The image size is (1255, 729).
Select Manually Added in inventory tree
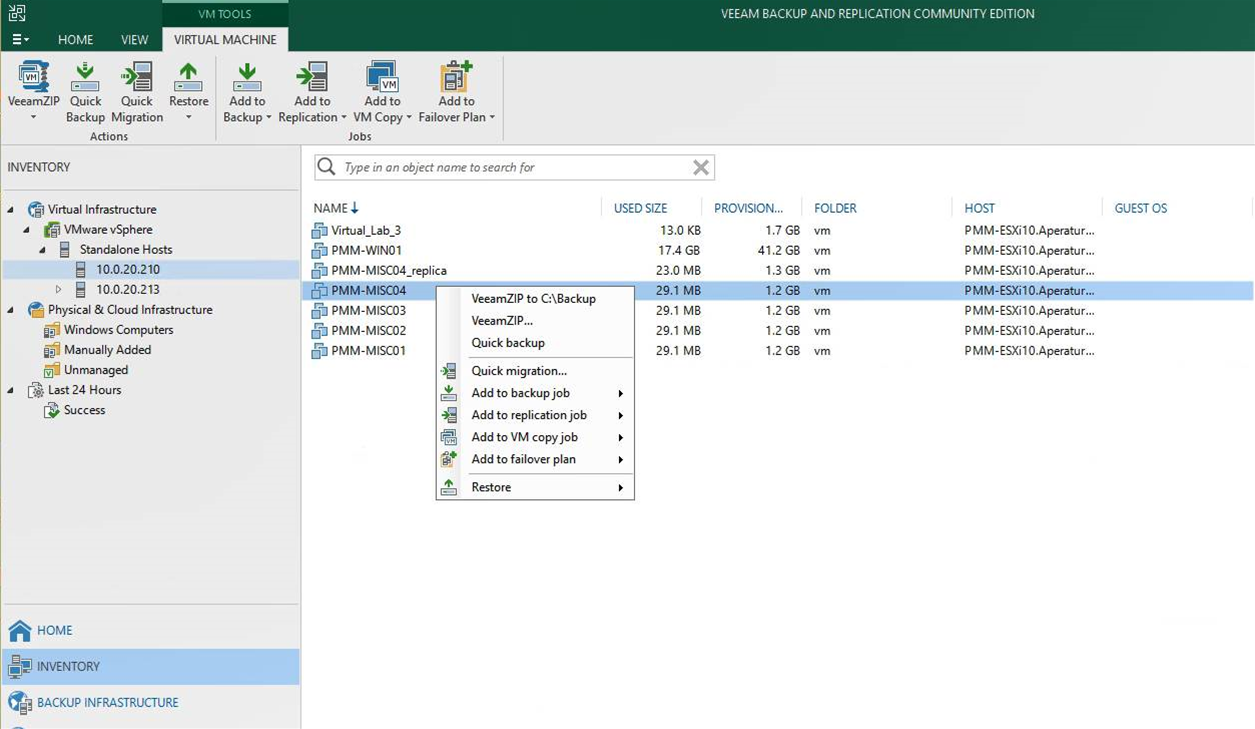(x=107, y=349)
